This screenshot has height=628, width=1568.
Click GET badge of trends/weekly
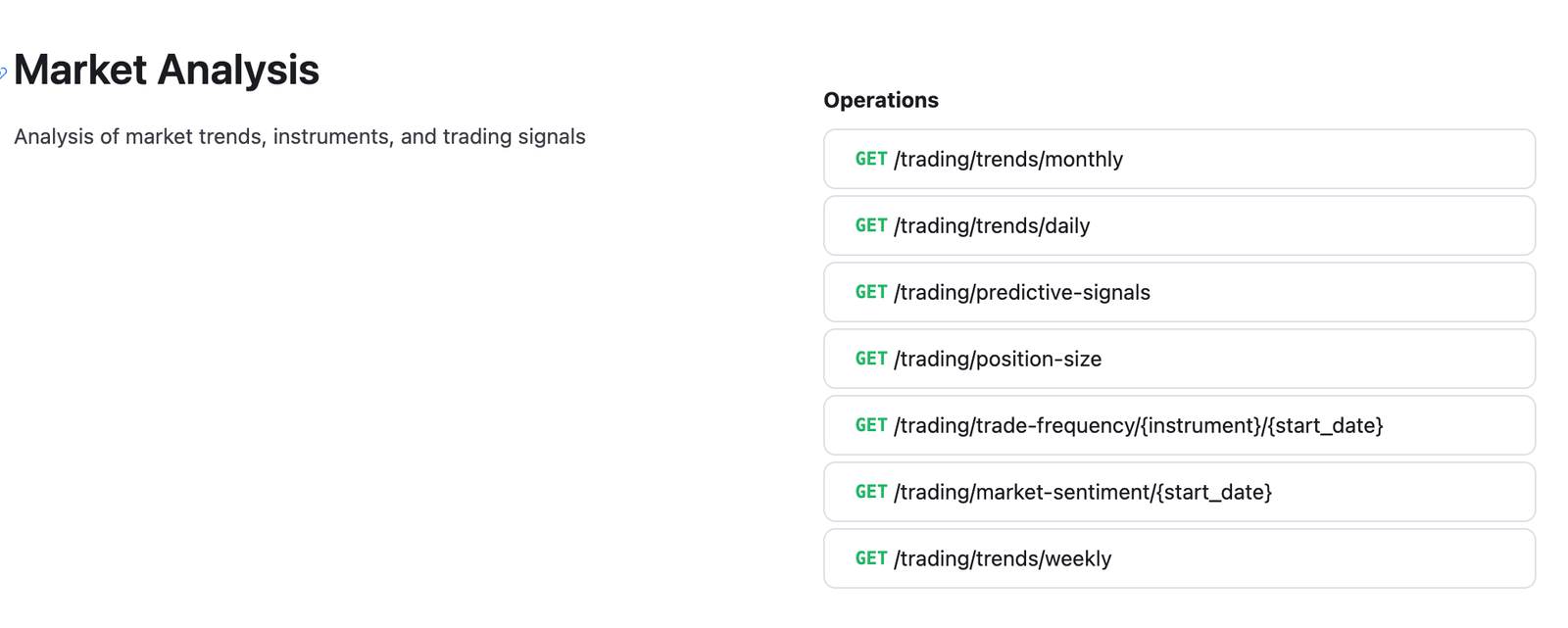870,559
